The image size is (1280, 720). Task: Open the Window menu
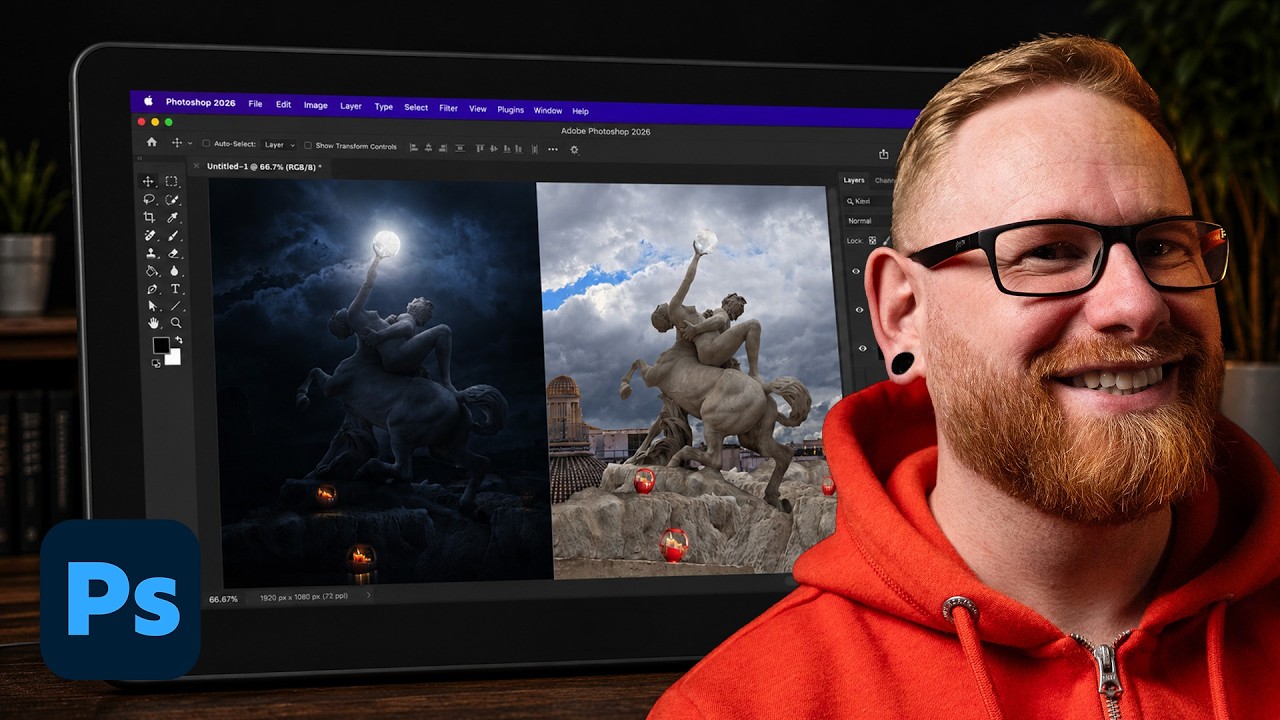click(x=548, y=110)
